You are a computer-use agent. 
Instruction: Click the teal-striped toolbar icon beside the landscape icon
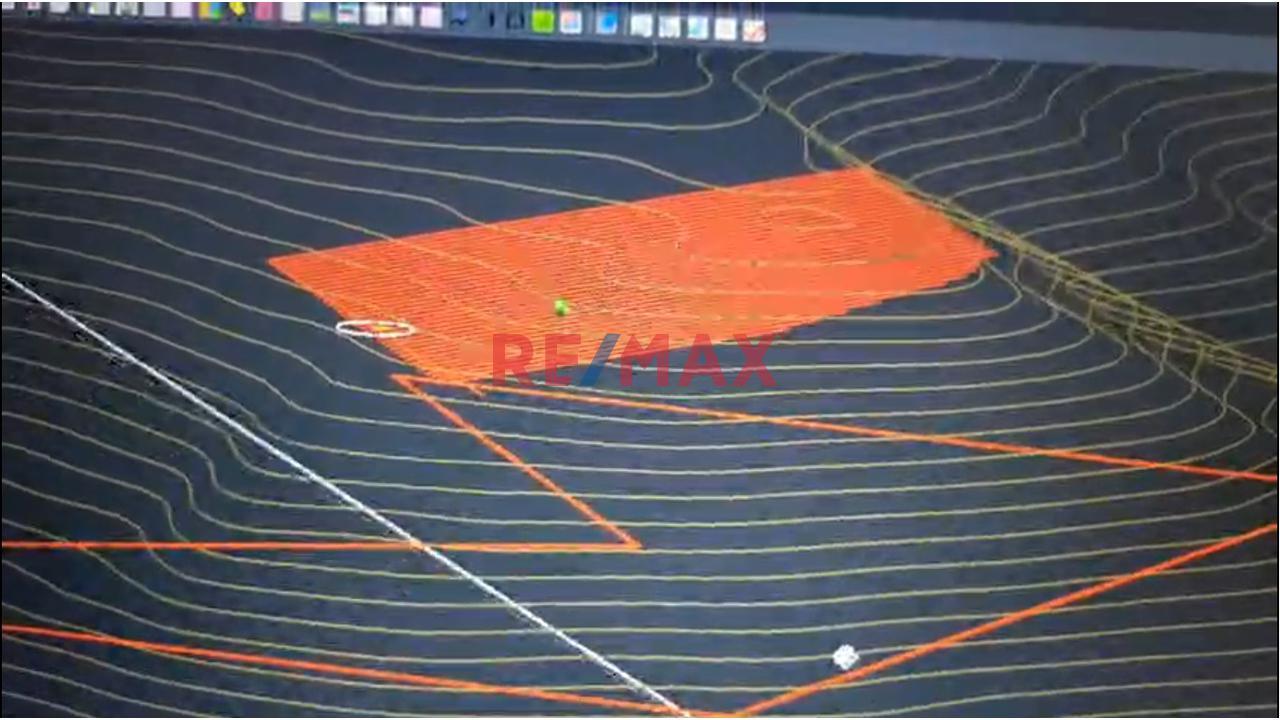point(347,14)
